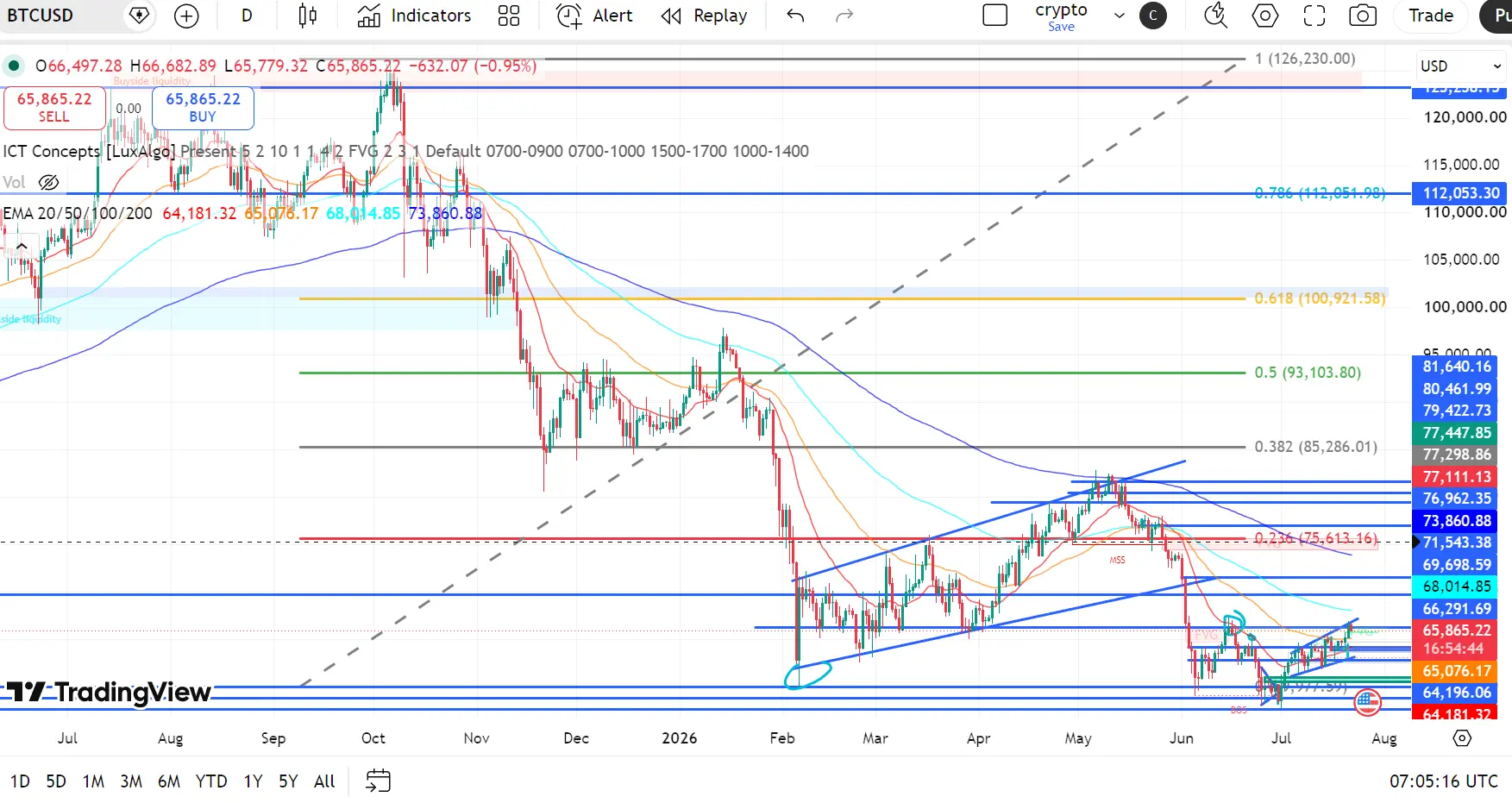
Task: Select the YTD time range
Action: (211, 781)
